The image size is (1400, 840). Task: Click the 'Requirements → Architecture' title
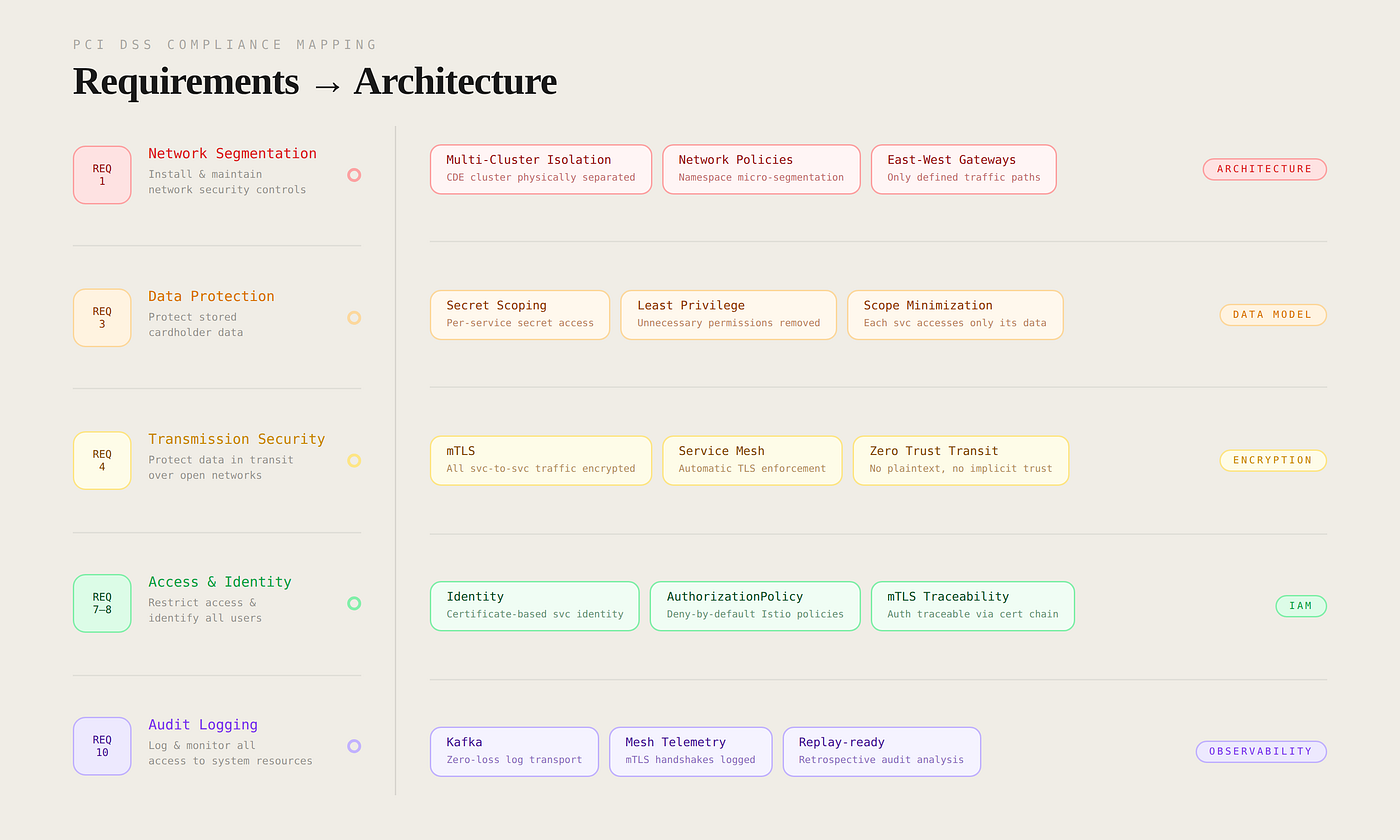coord(315,81)
